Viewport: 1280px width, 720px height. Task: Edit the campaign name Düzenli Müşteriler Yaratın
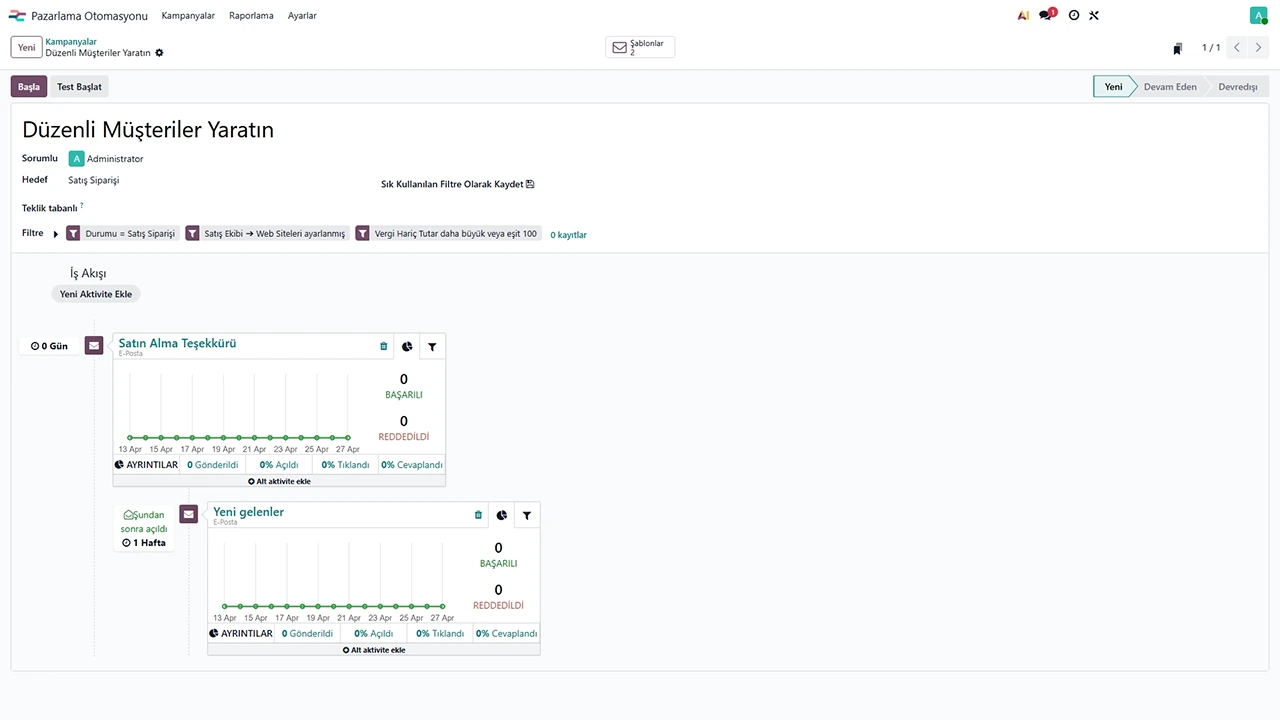[148, 130]
